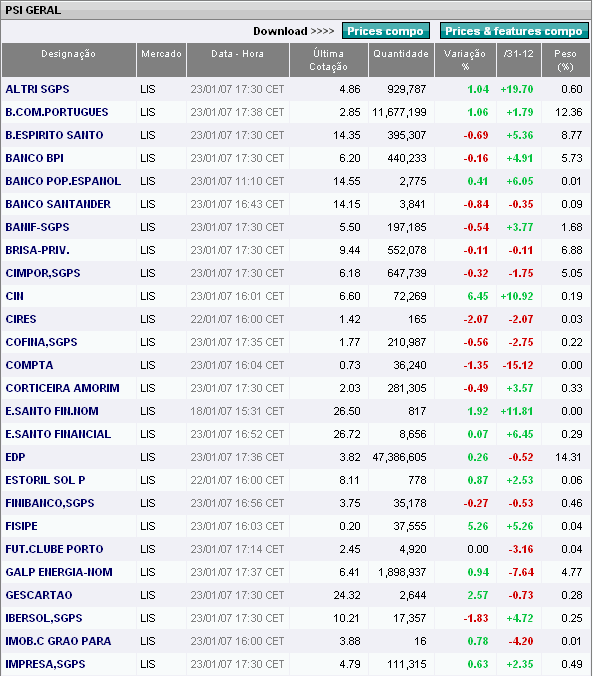Open the B.COM.PORTUGUES stock link
The height and width of the screenshot is (676, 593).
click(x=57, y=112)
